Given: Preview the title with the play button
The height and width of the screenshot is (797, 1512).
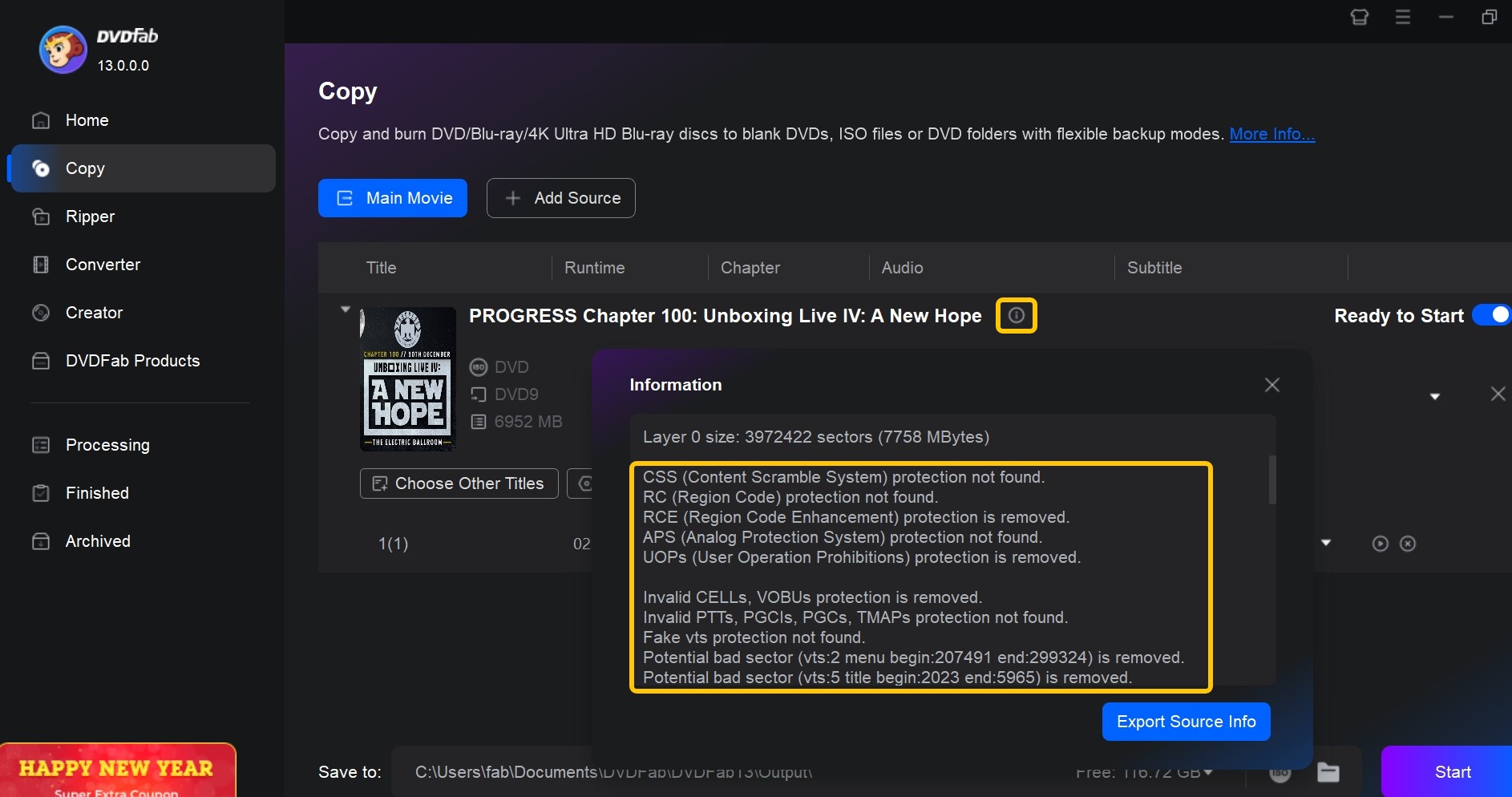Looking at the screenshot, I should point(1381,544).
